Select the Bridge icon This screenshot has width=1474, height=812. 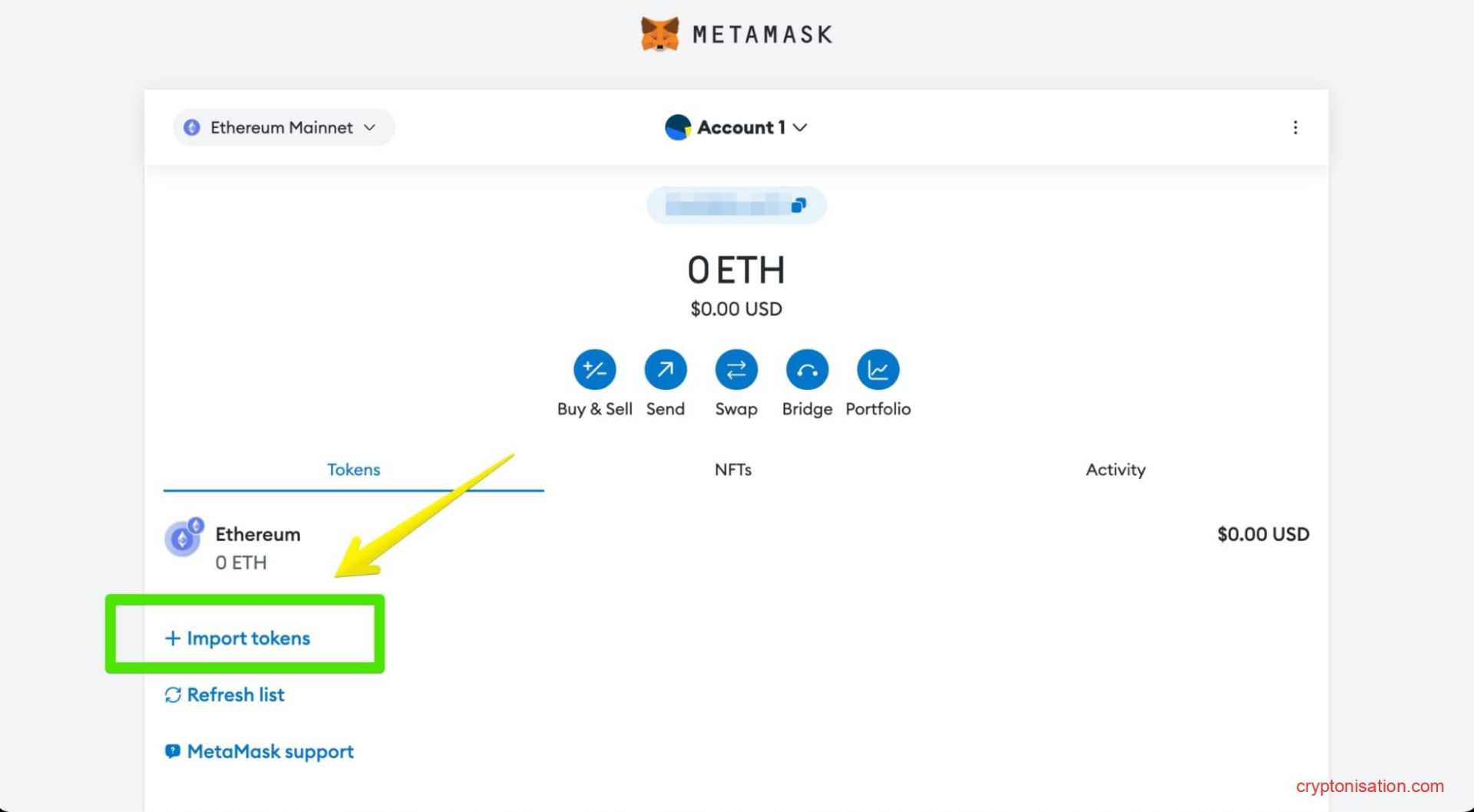click(x=806, y=370)
